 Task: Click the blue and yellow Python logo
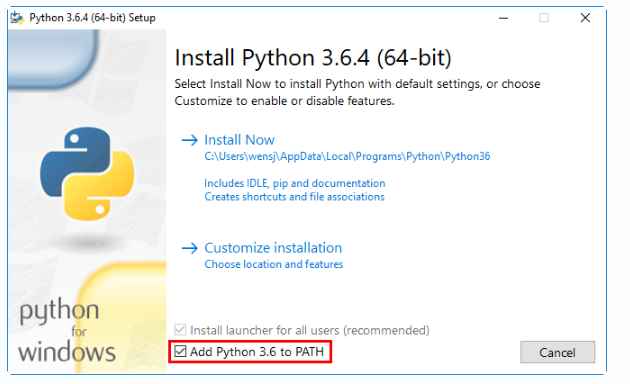pyautogui.click(x=87, y=174)
